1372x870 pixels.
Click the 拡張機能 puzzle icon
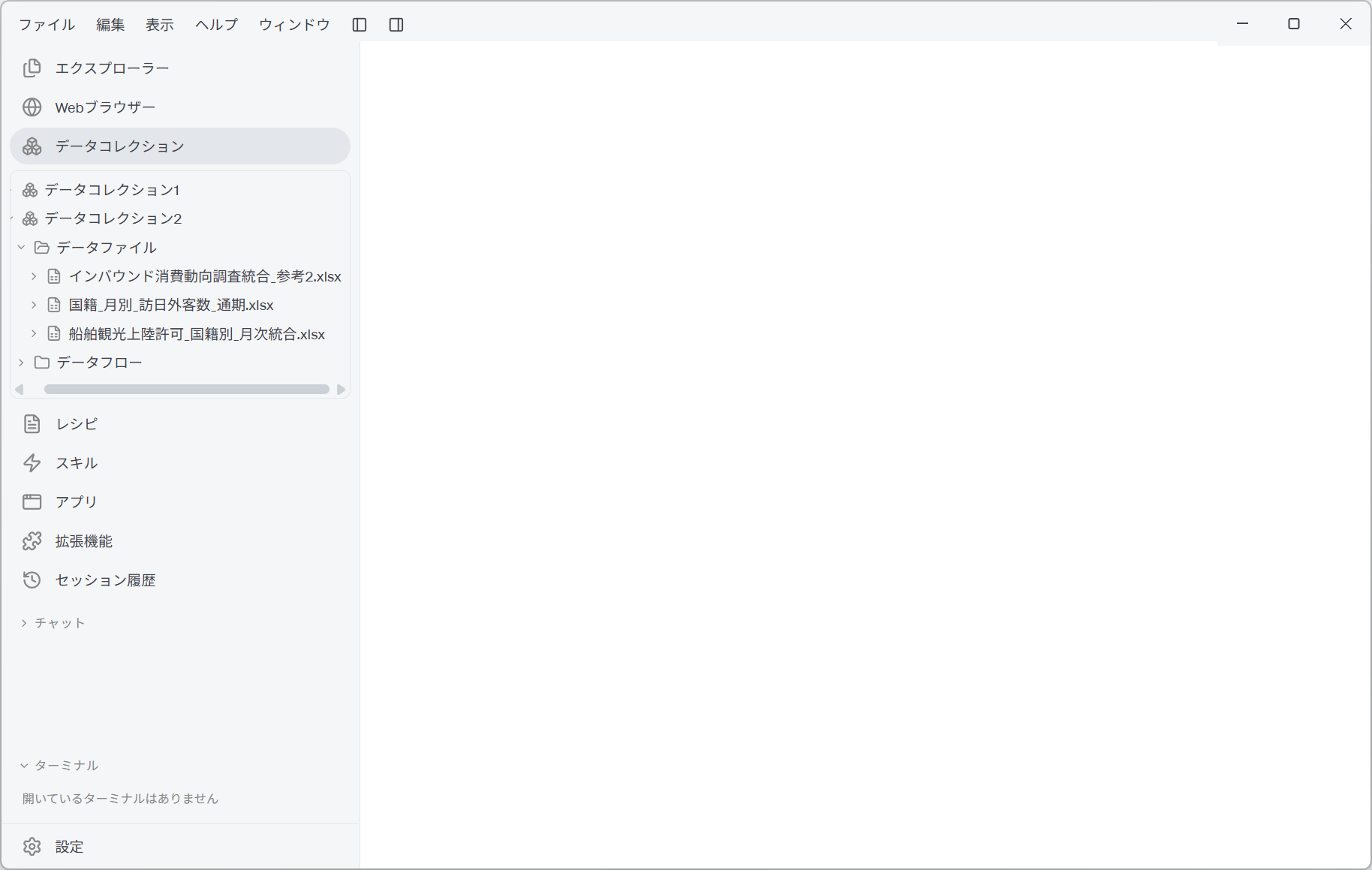pyautogui.click(x=32, y=541)
